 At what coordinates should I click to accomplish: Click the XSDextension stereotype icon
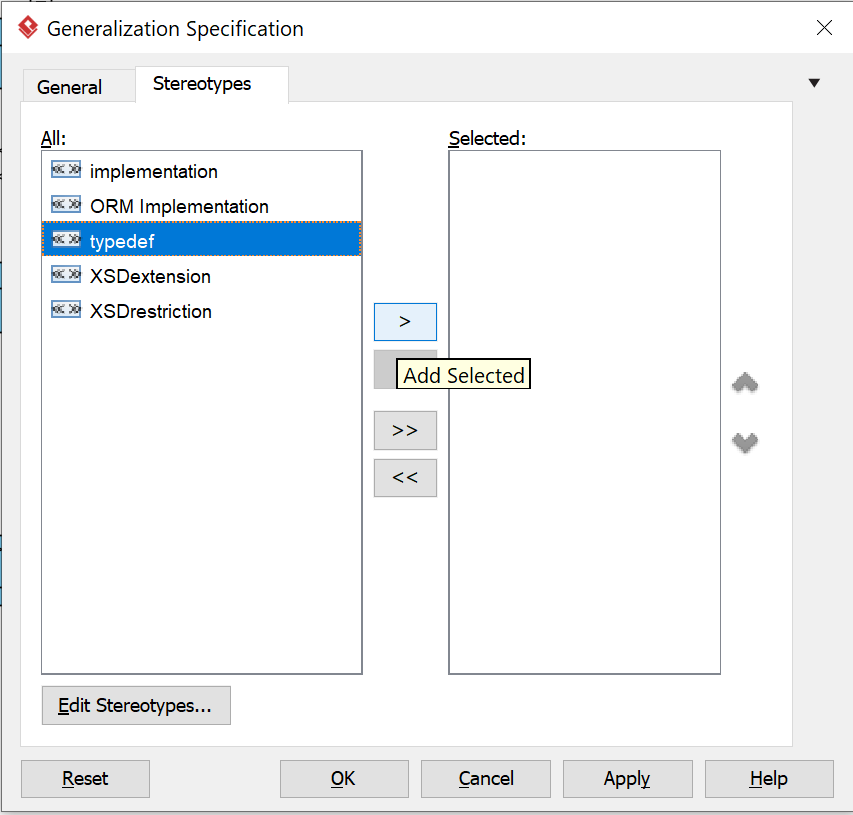point(66,275)
